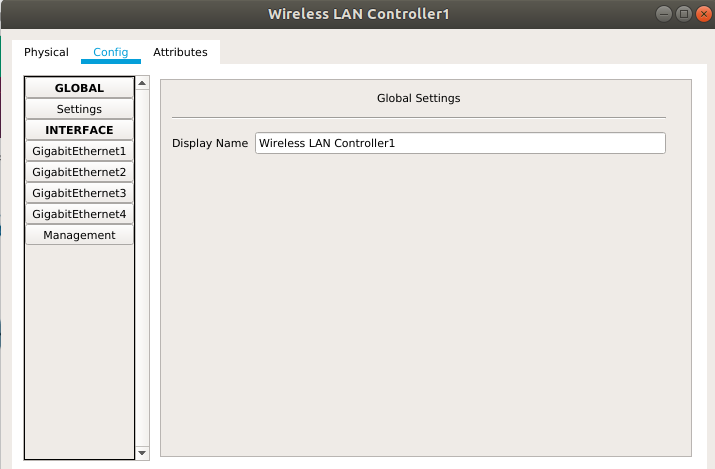Choose GigabitEthernet3 from the sidebar

pyautogui.click(x=79, y=193)
